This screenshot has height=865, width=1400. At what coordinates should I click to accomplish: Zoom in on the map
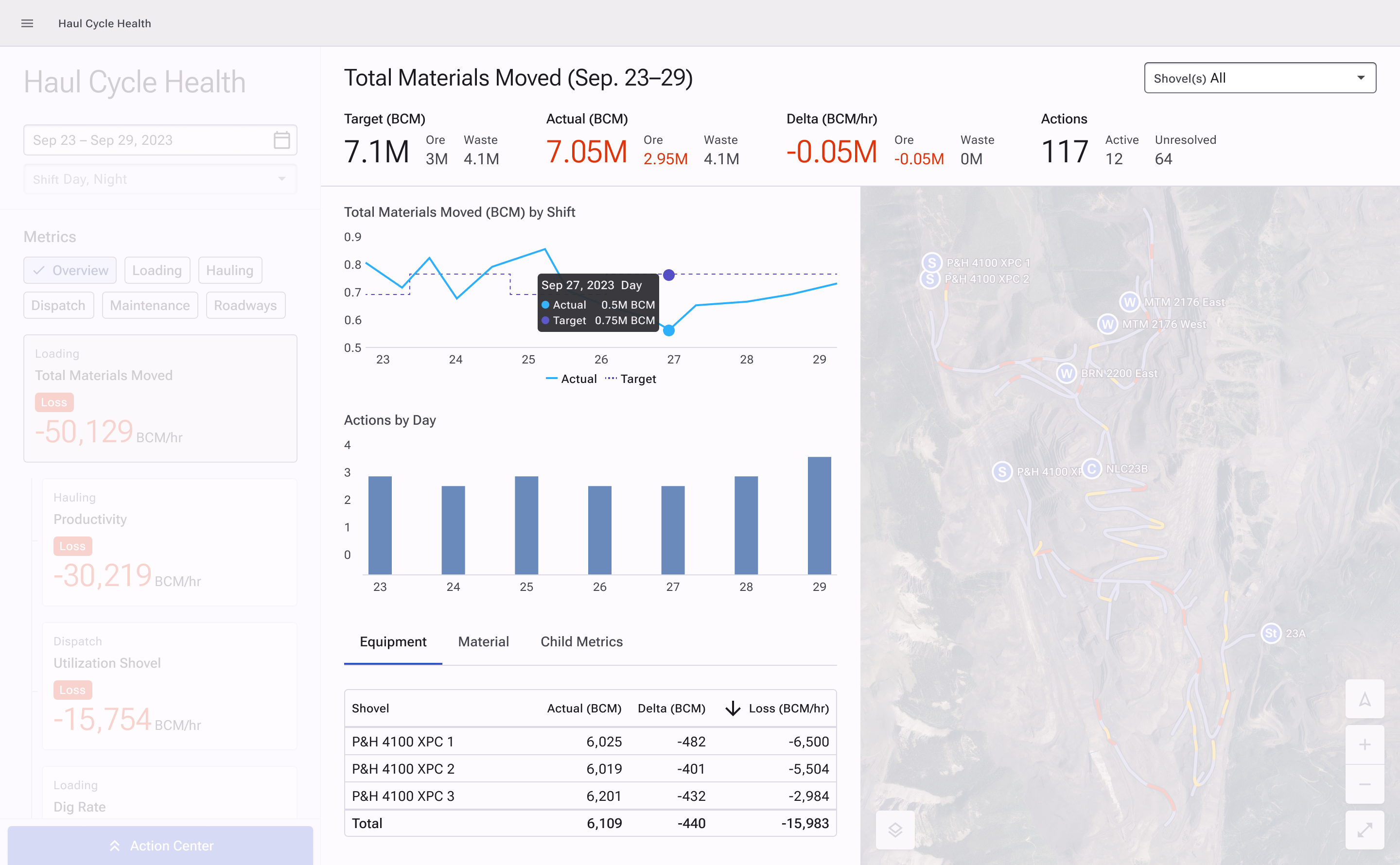(1365, 745)
